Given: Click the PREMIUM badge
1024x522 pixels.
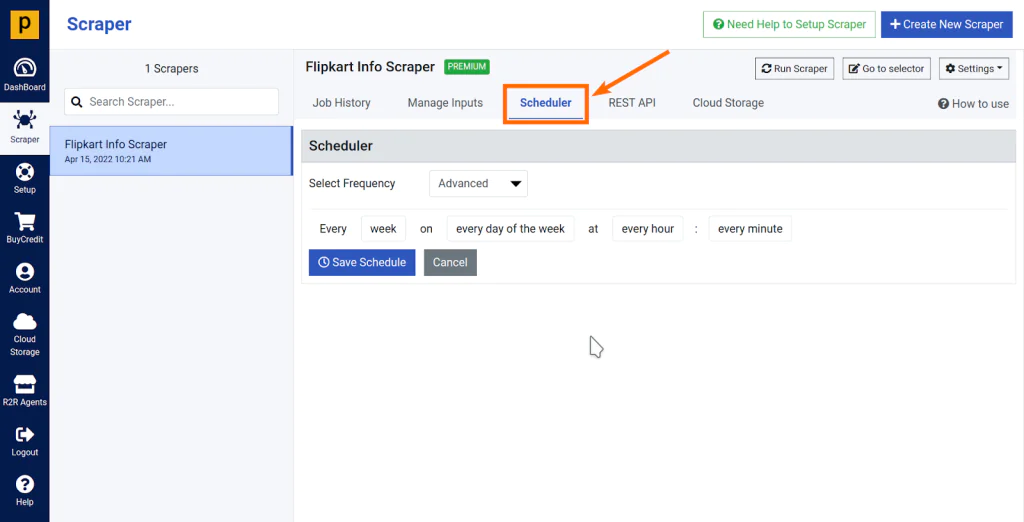Looking at the screenshot, I should (x=467, y=67).
